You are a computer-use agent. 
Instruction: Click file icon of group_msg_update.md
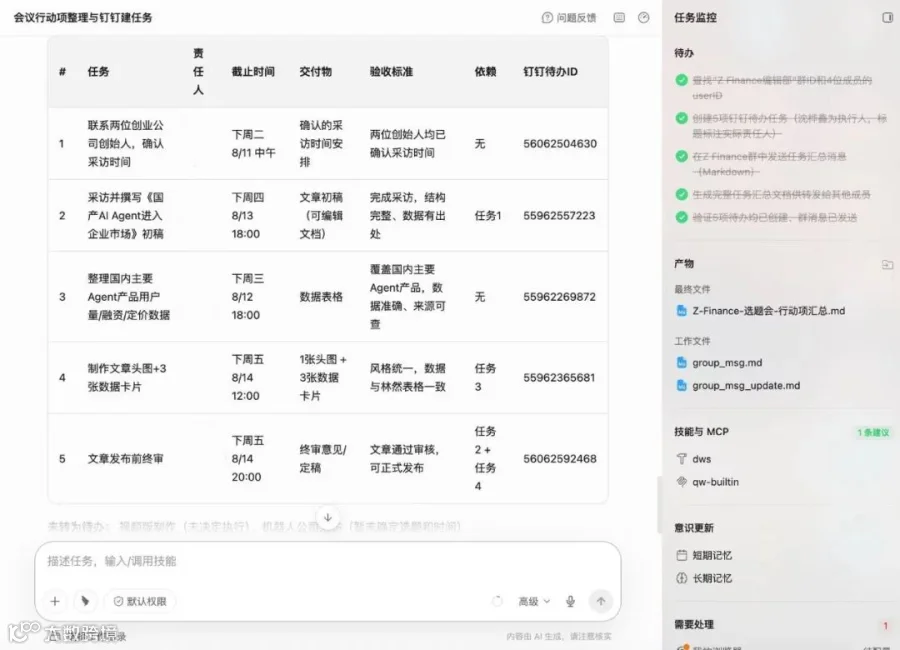tap(681, 386)
